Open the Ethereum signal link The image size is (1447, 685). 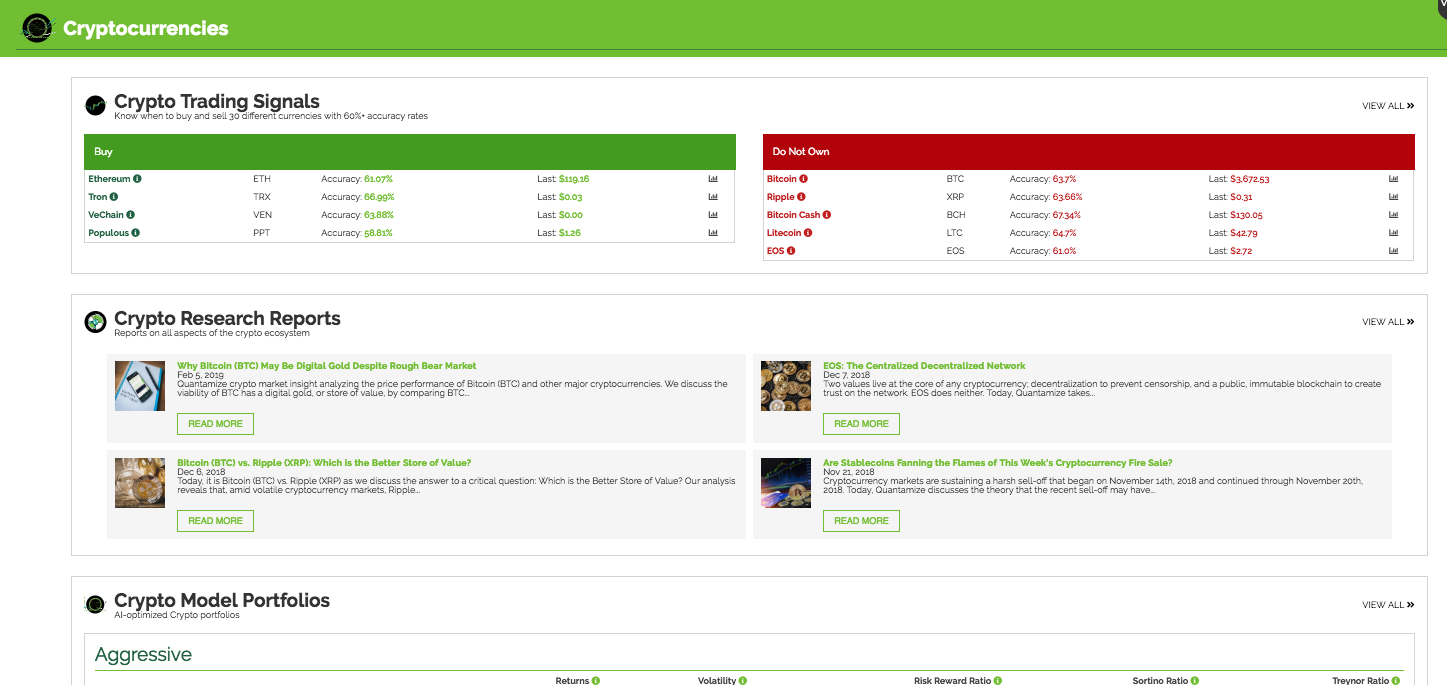(109, 179)
